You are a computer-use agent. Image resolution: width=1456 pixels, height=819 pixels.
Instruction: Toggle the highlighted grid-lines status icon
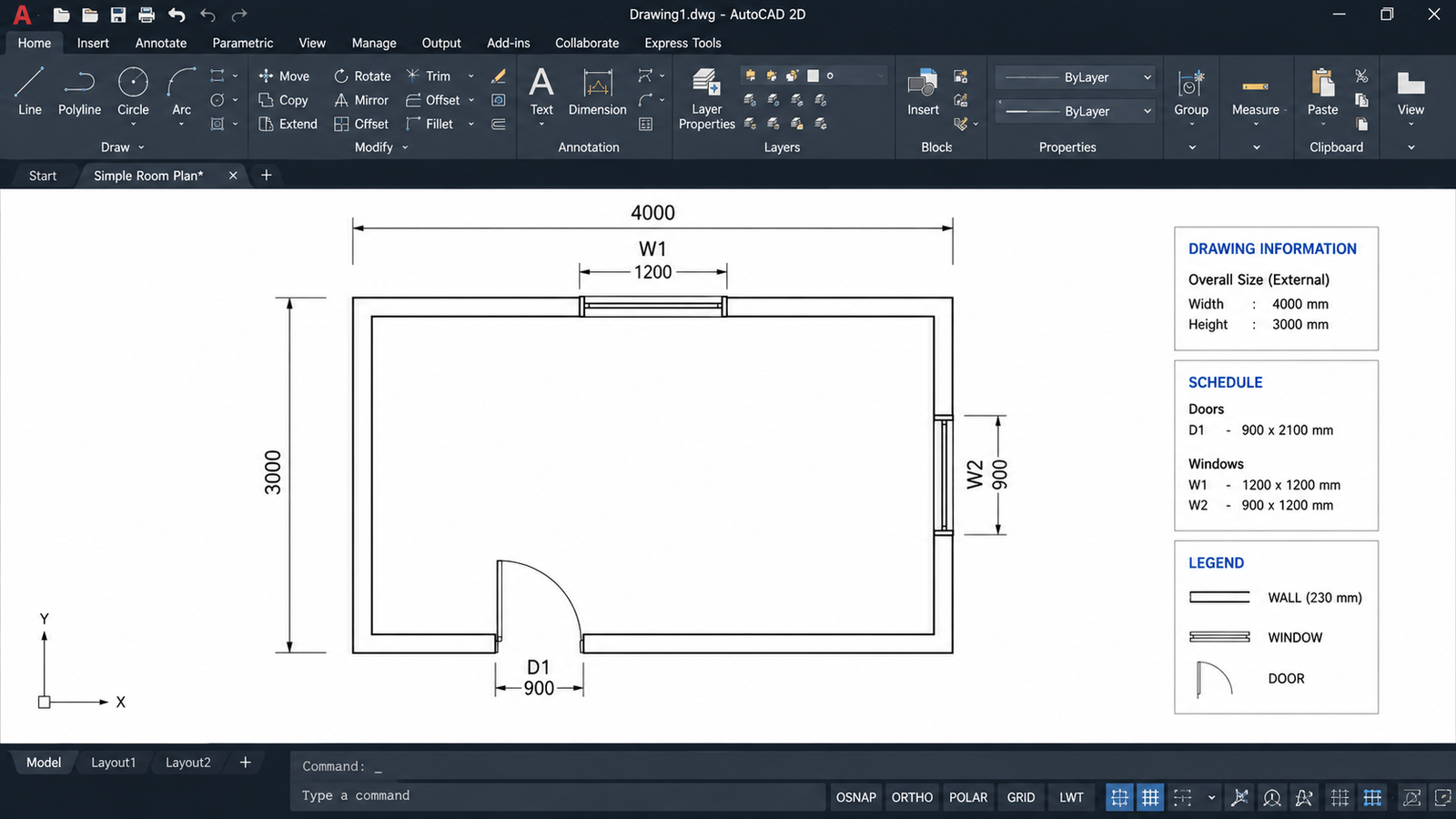(1150, 798)
